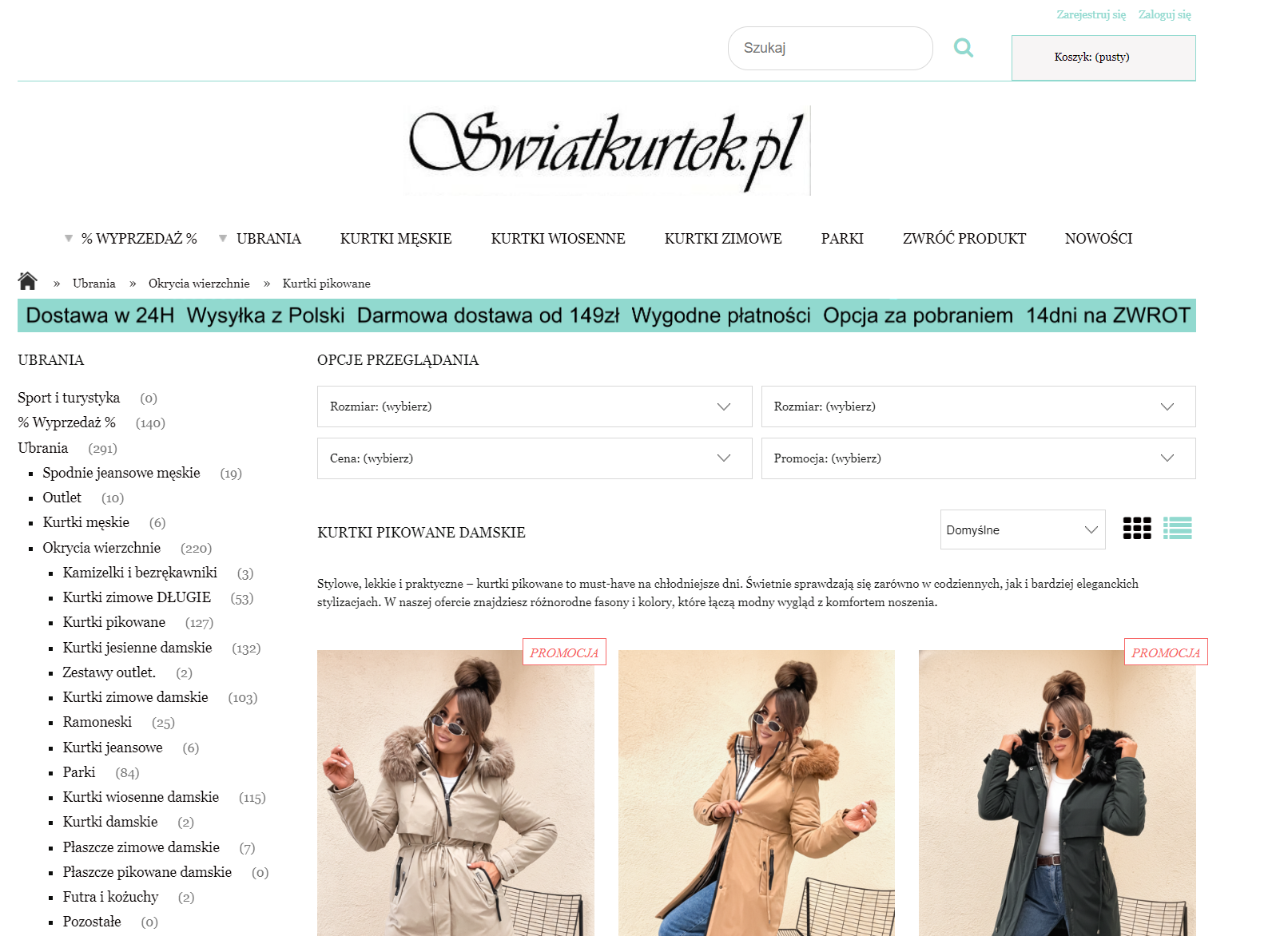Open the beige parka product thumbnail
Image resolution: width=1288 pixels, height=936 pixels.
coord(455,793)
